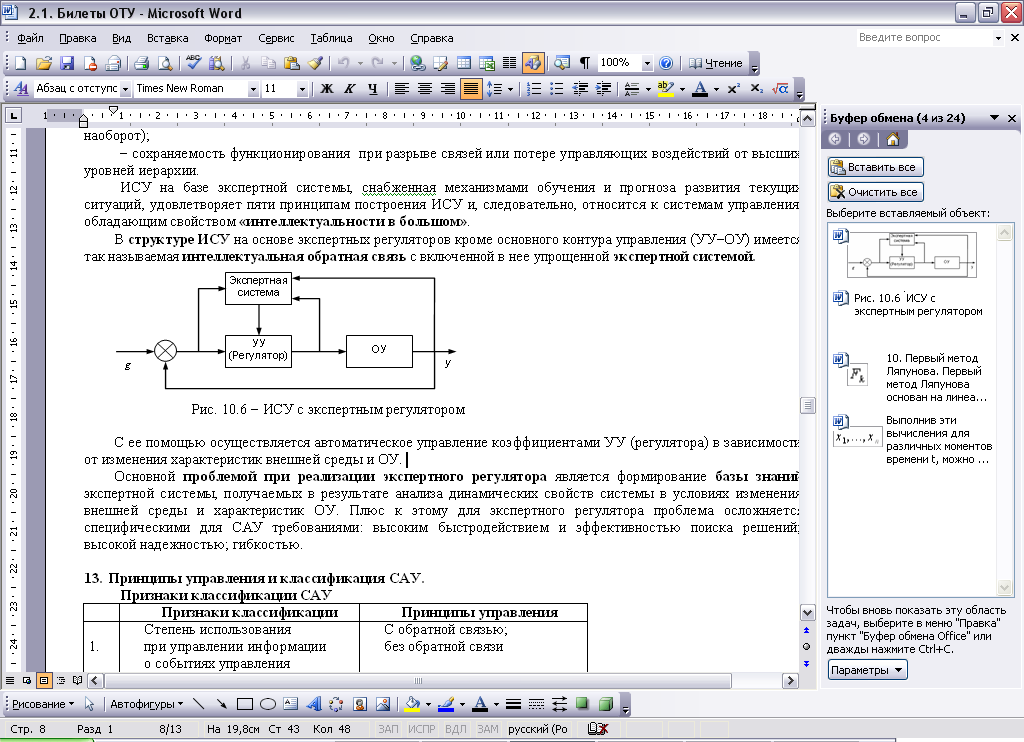The image size is (1024, 742).
Task: Open Word help question mark icon
Action: click(x=665, y=63)
